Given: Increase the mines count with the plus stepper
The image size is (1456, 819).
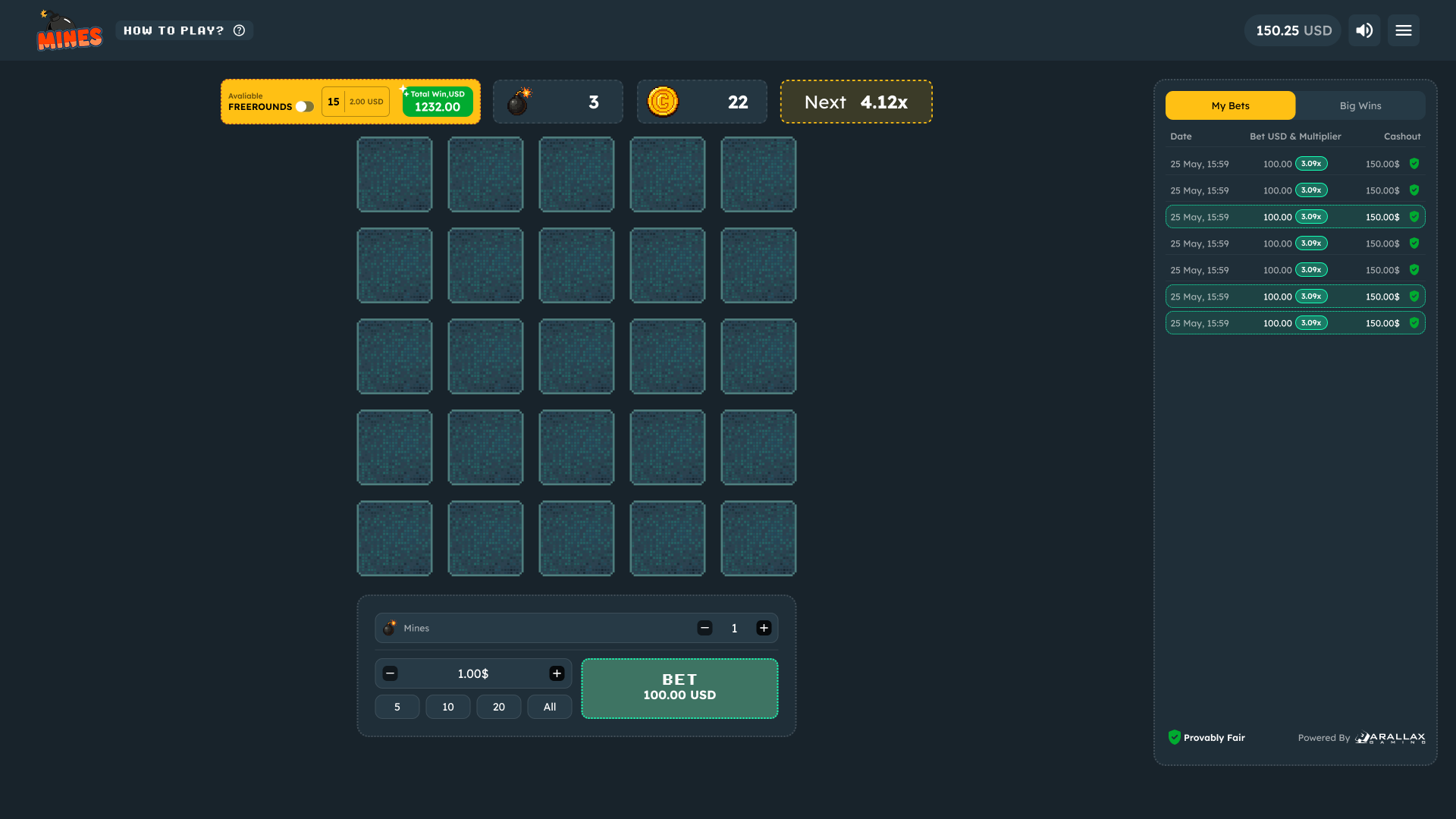Looking at the screenshot, I should coord(764,628).
